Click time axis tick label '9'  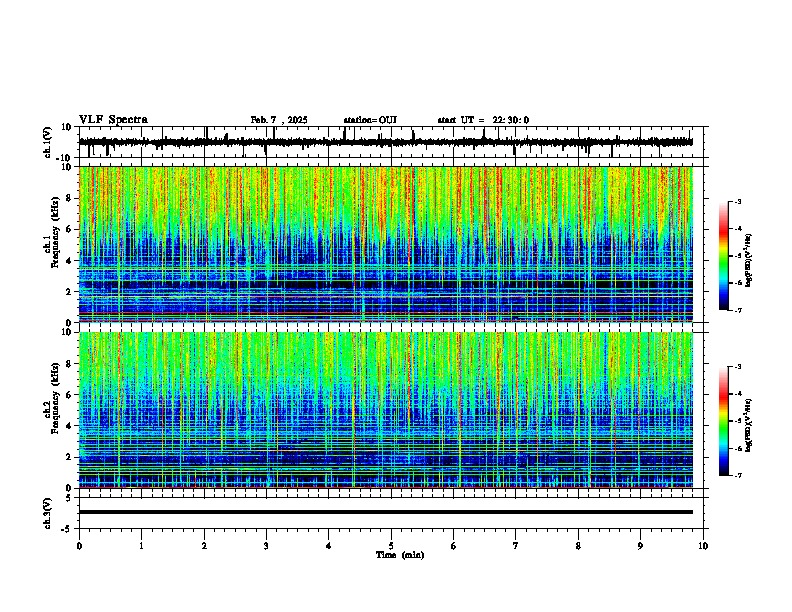click(x=640, y=546)
